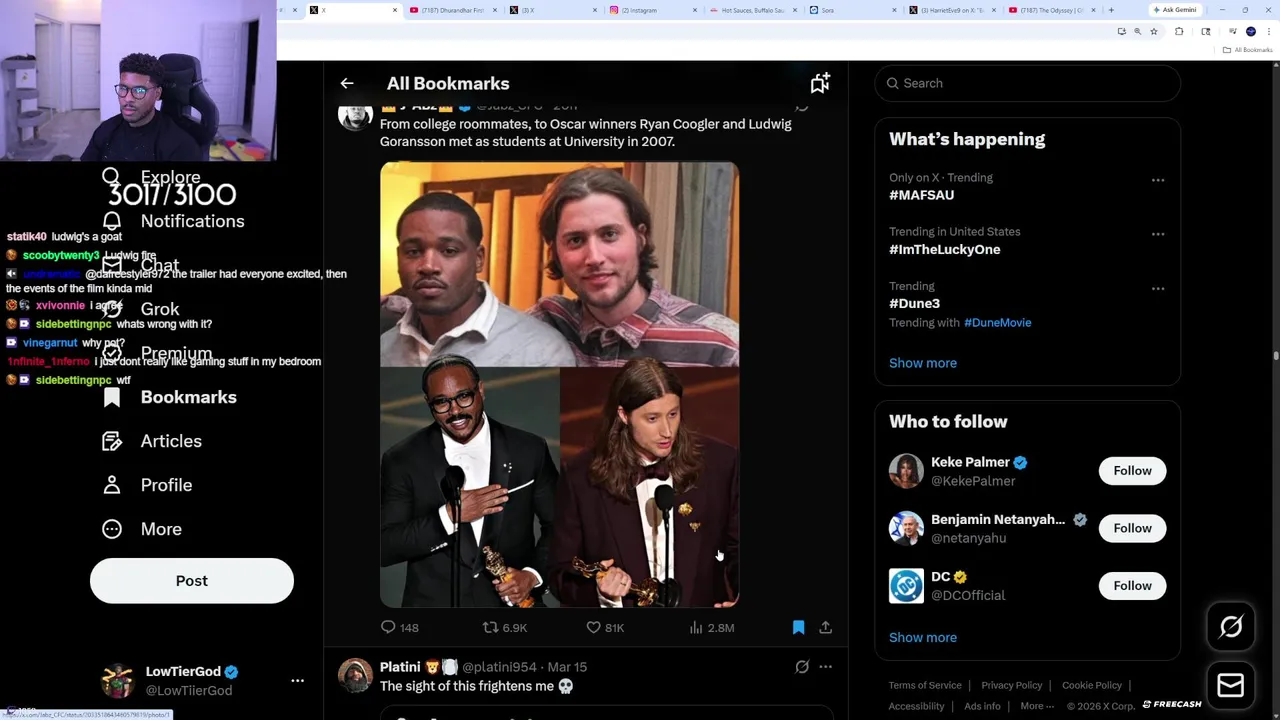Click the Post compose button

point(192,581)
